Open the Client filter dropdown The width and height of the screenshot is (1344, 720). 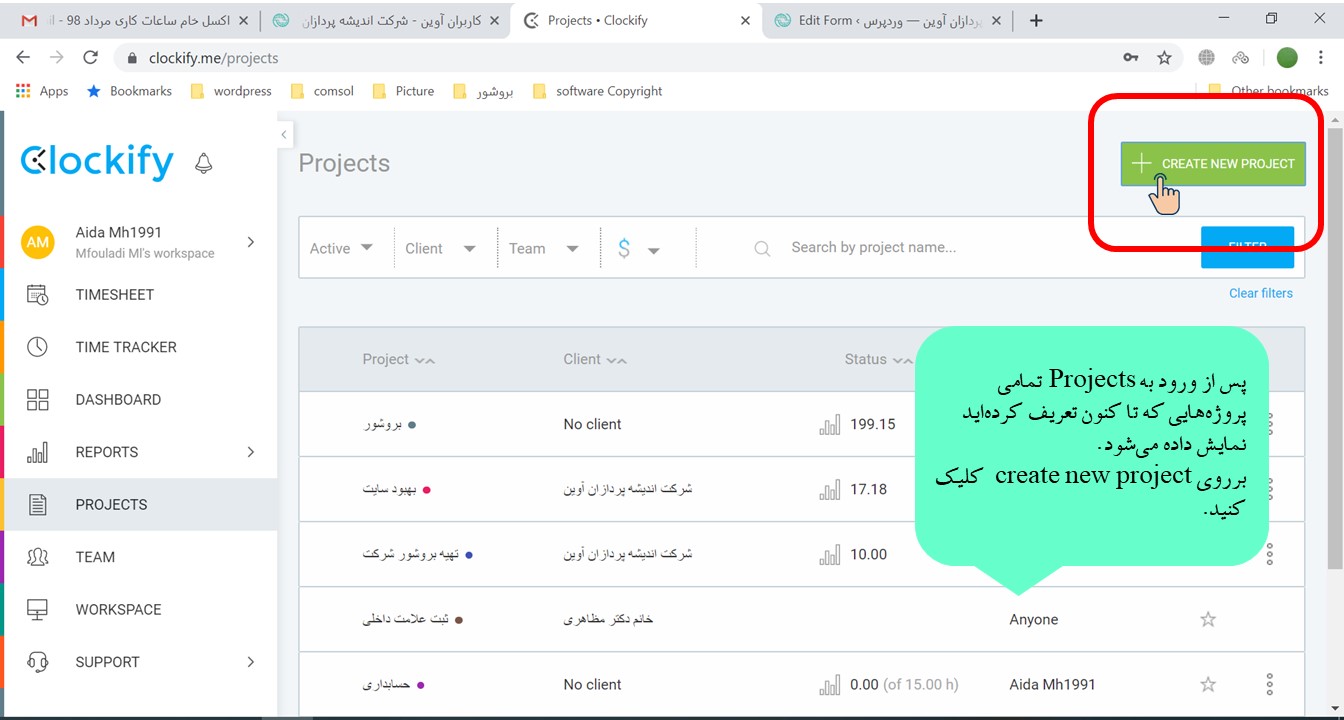point(441,248)
